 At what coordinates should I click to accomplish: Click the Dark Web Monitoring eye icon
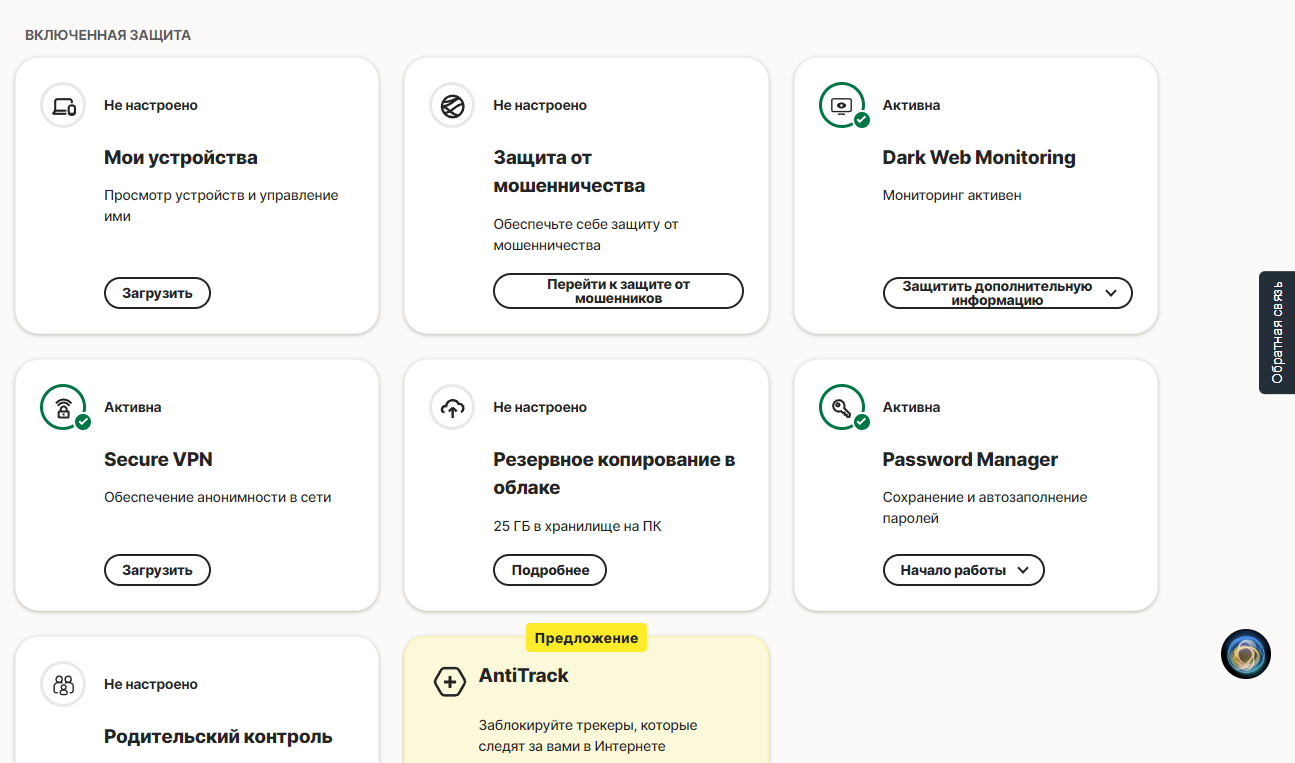(x=842, y=106)
